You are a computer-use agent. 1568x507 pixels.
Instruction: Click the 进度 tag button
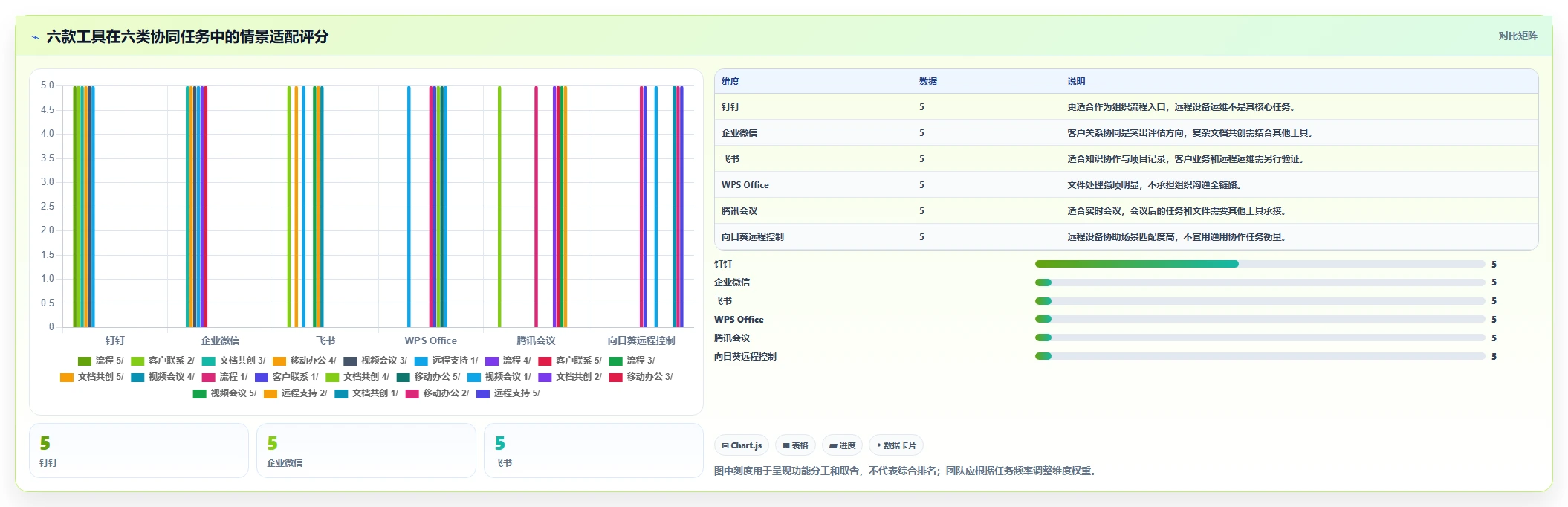842,445
